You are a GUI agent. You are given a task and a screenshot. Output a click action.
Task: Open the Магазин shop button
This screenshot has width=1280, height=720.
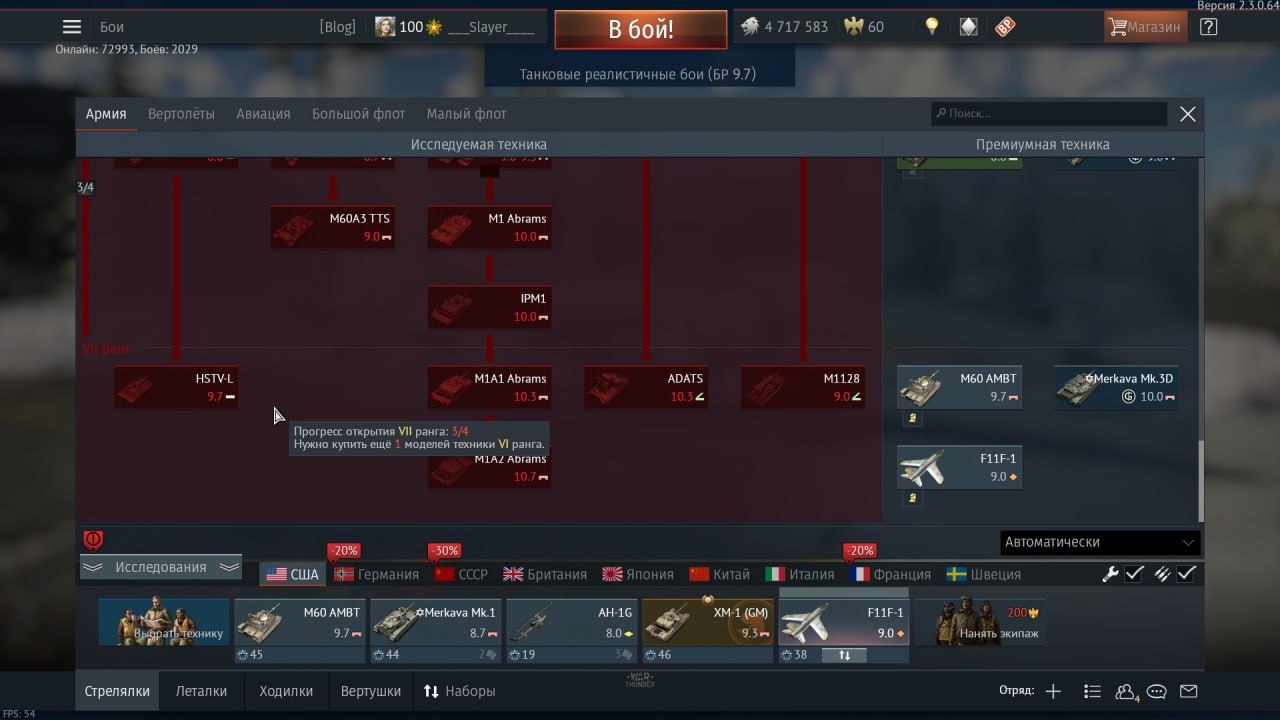click(x=1145, y=27)
